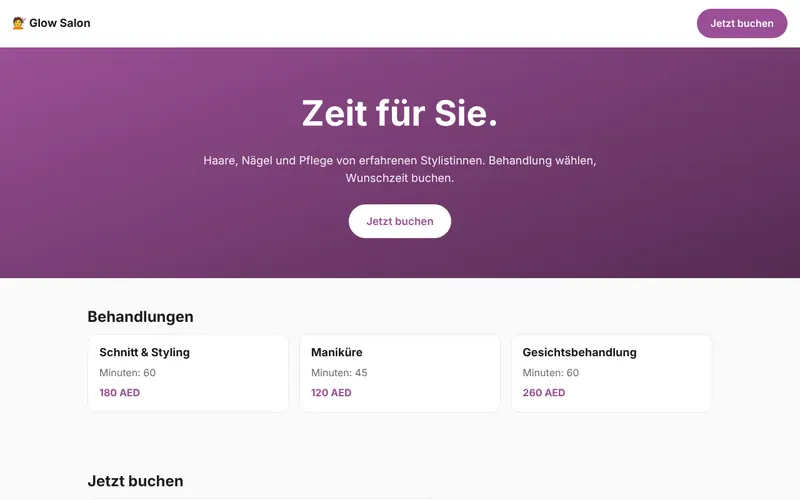Click the 120 AED price

pyautogui.click(x=331, y=392)
